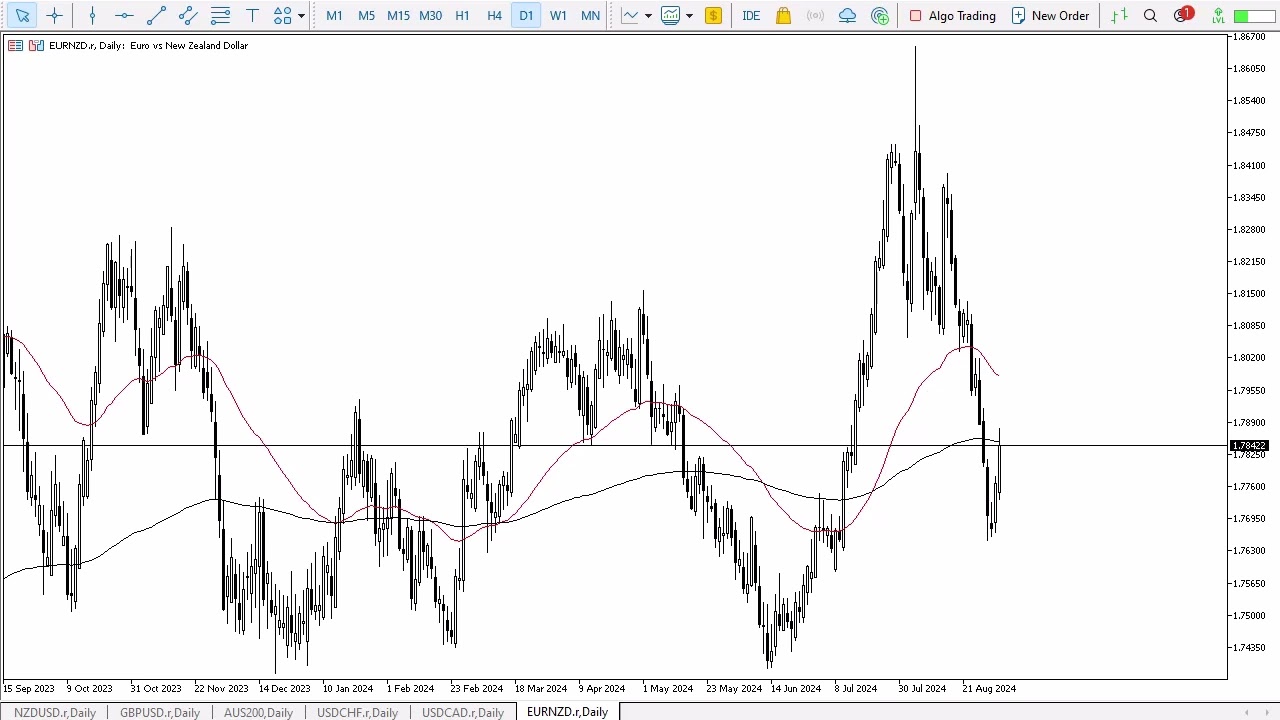Draw a vertical line on chart
The width and height of the screenshot is (1280, 720).
point(92,15)
